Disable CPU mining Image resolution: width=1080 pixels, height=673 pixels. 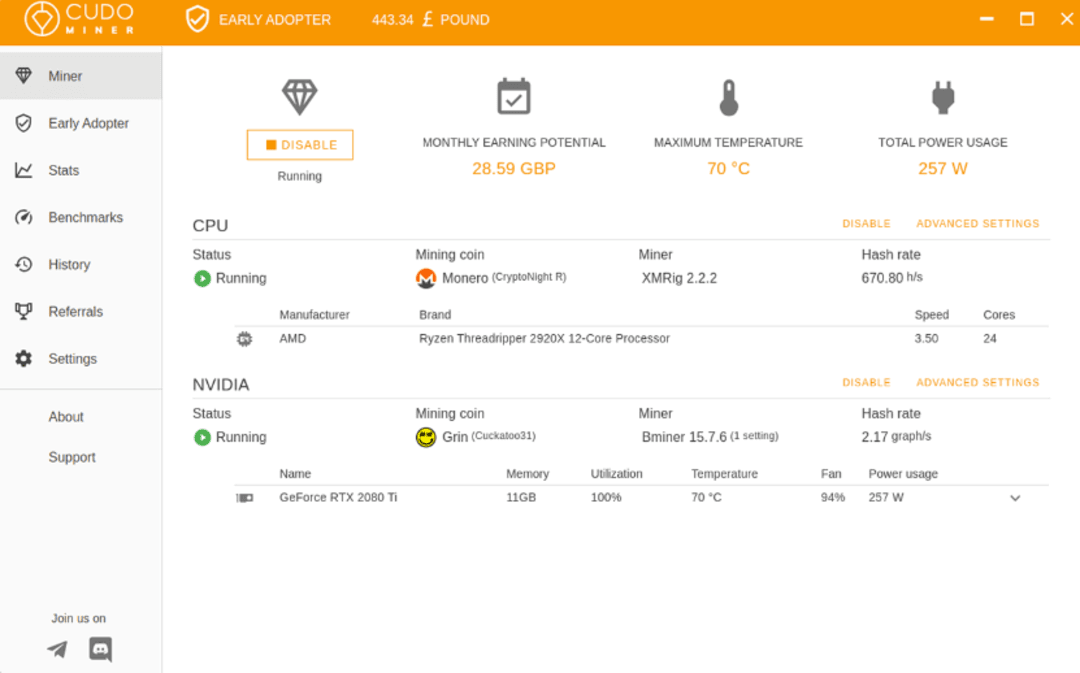866,223
